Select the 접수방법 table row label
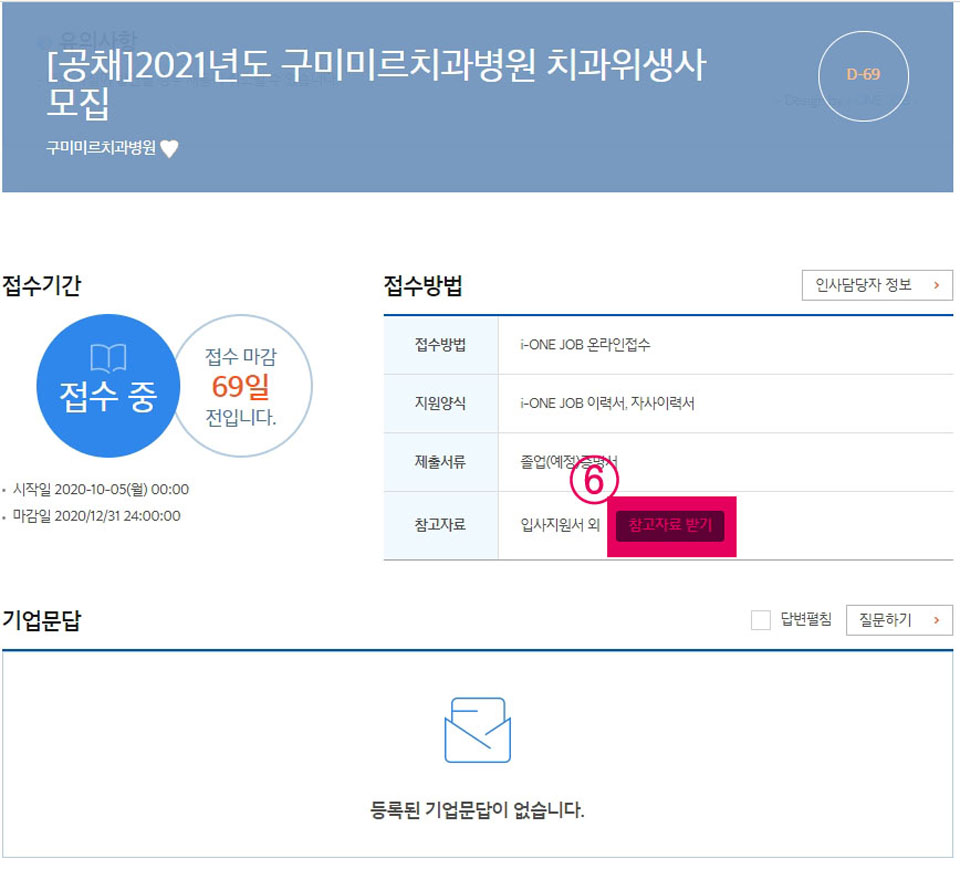 click(440, 345)
